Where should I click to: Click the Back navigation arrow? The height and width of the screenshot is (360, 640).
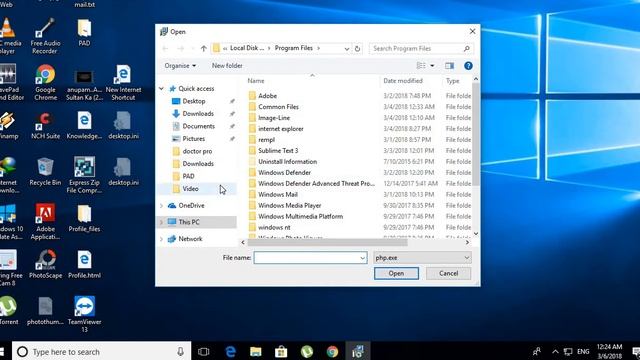point(165,49)
